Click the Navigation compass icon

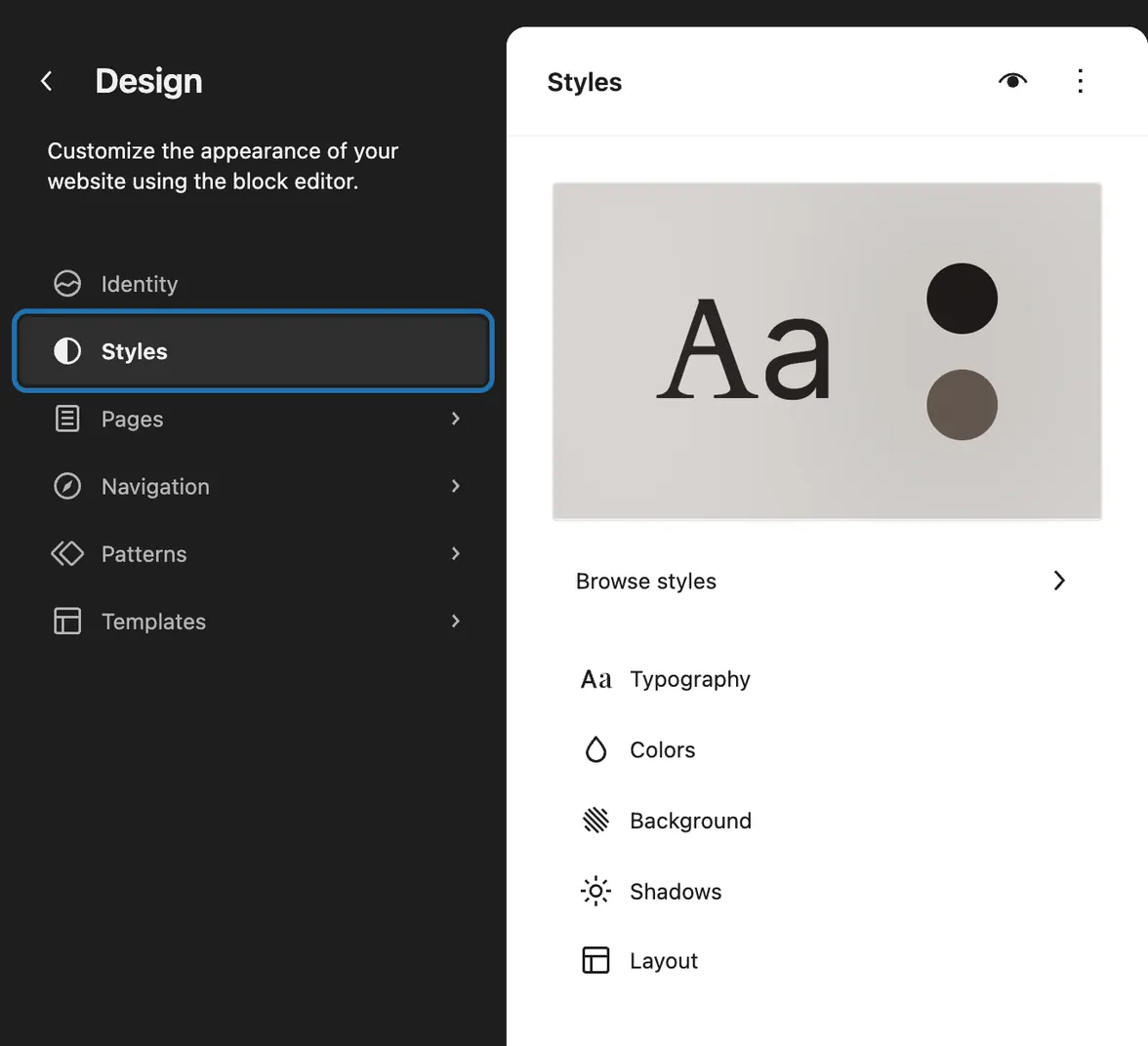pos(67,486)
